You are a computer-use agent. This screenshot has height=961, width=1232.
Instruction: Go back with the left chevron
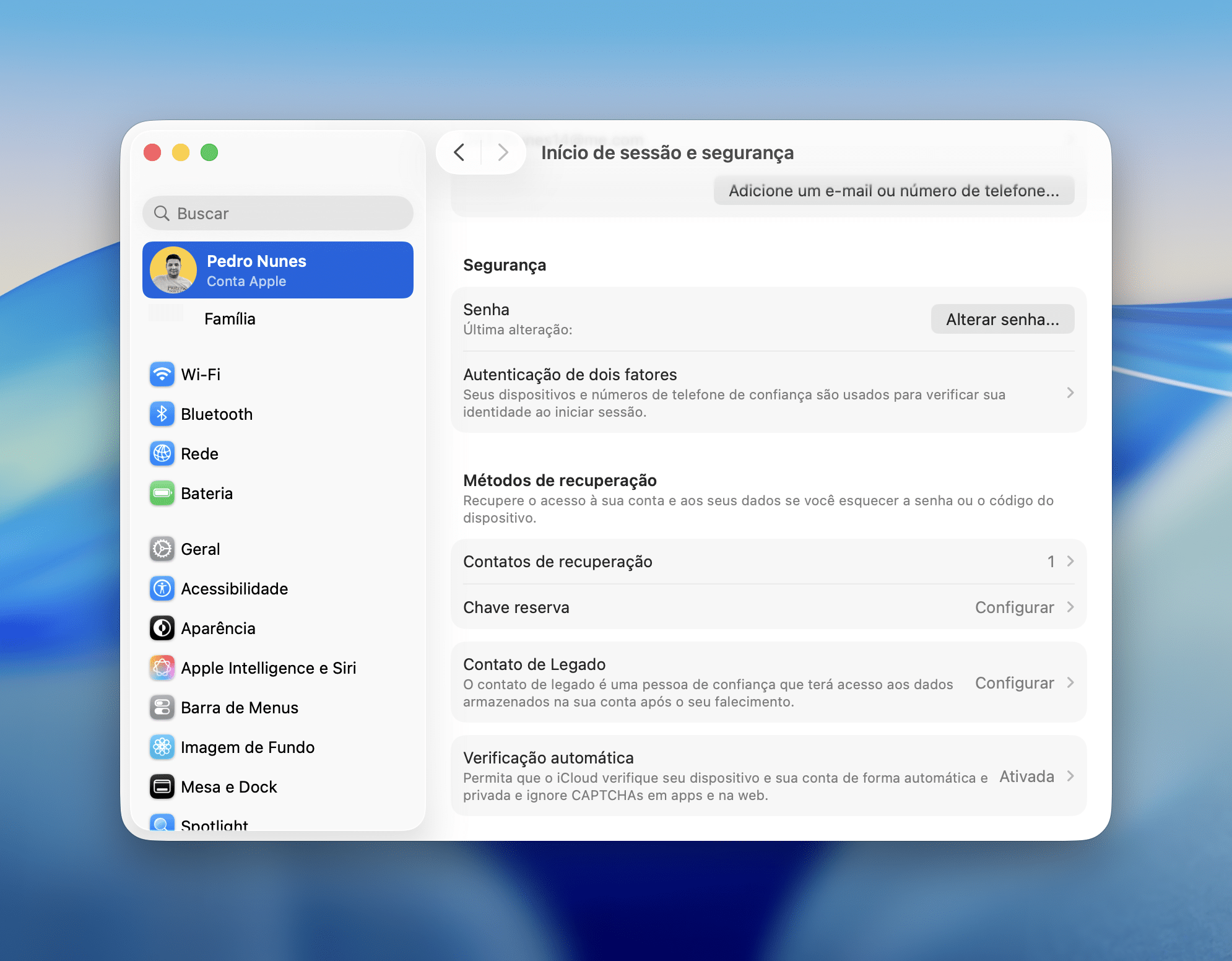459,152
